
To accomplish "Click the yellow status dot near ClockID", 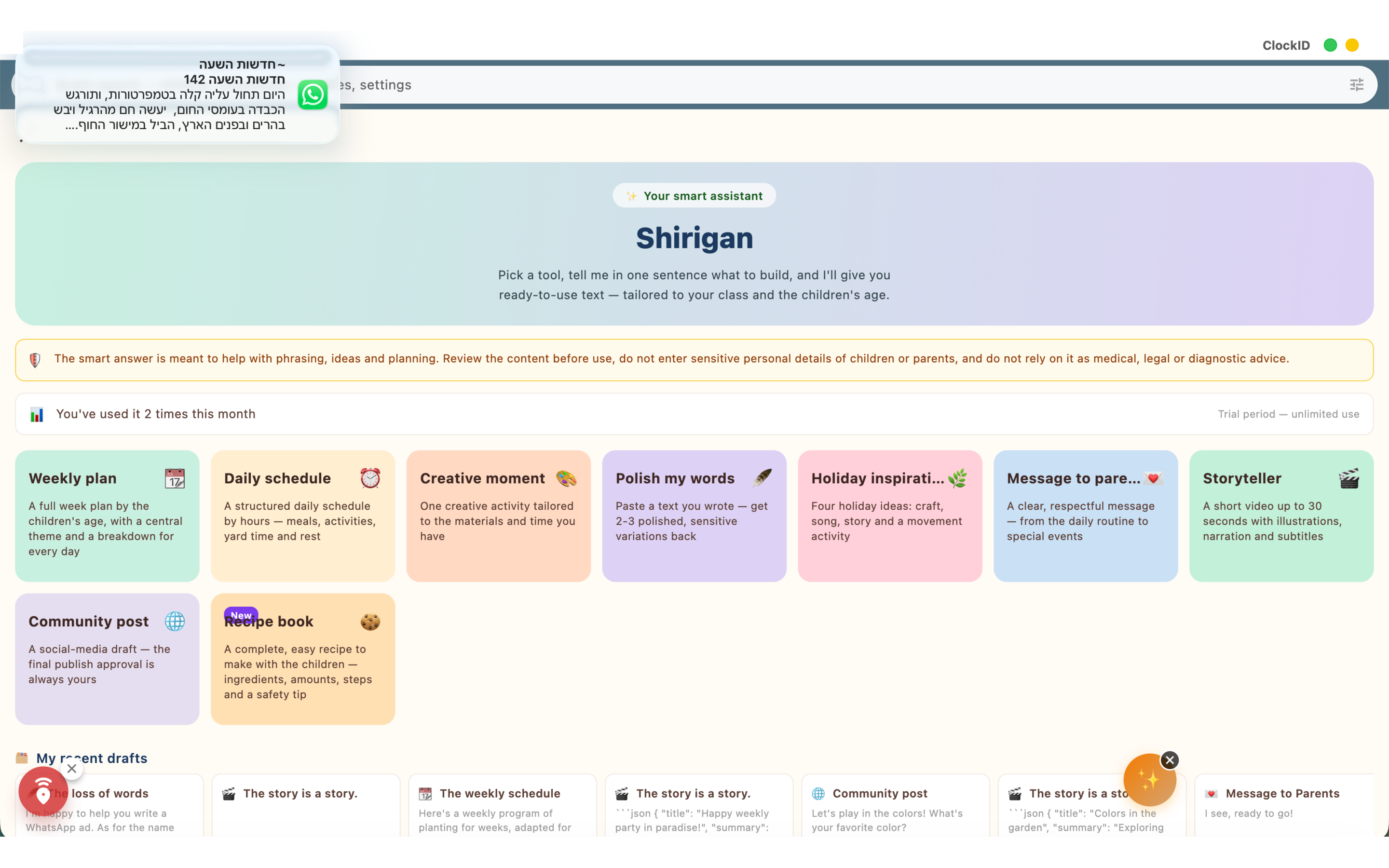I will 1352,45.
